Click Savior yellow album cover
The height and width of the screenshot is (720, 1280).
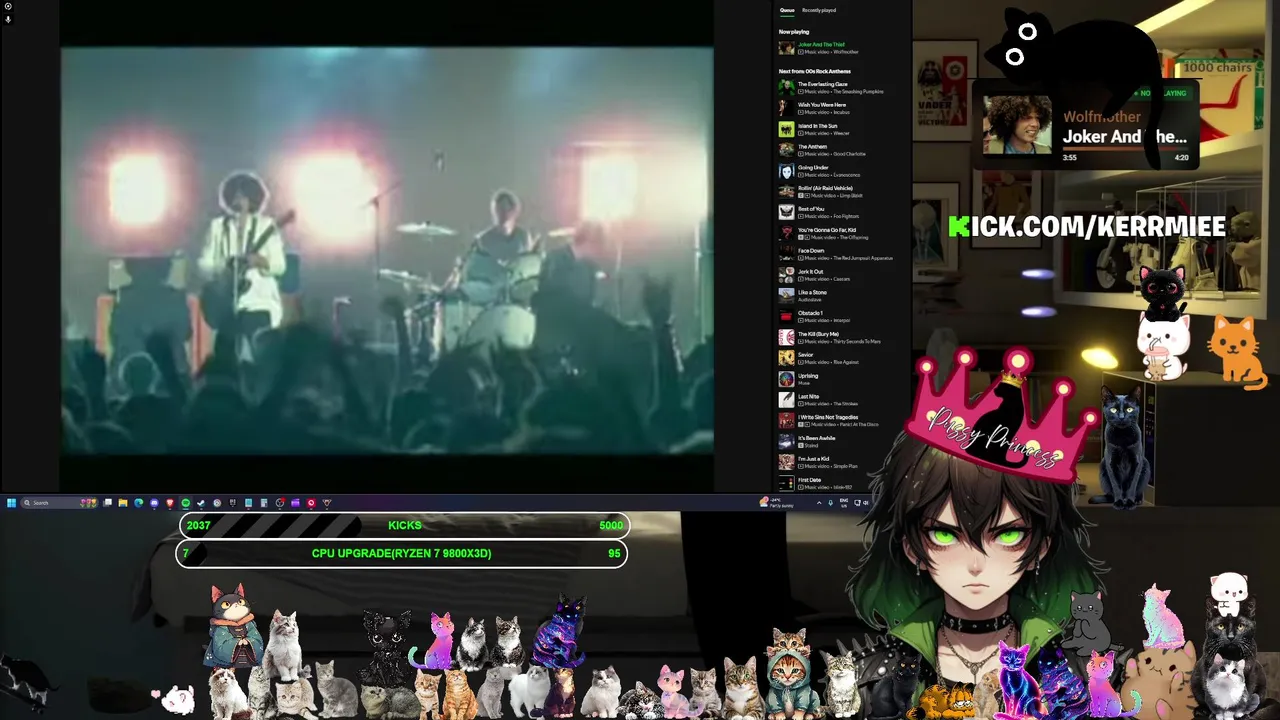pos(786,358)
